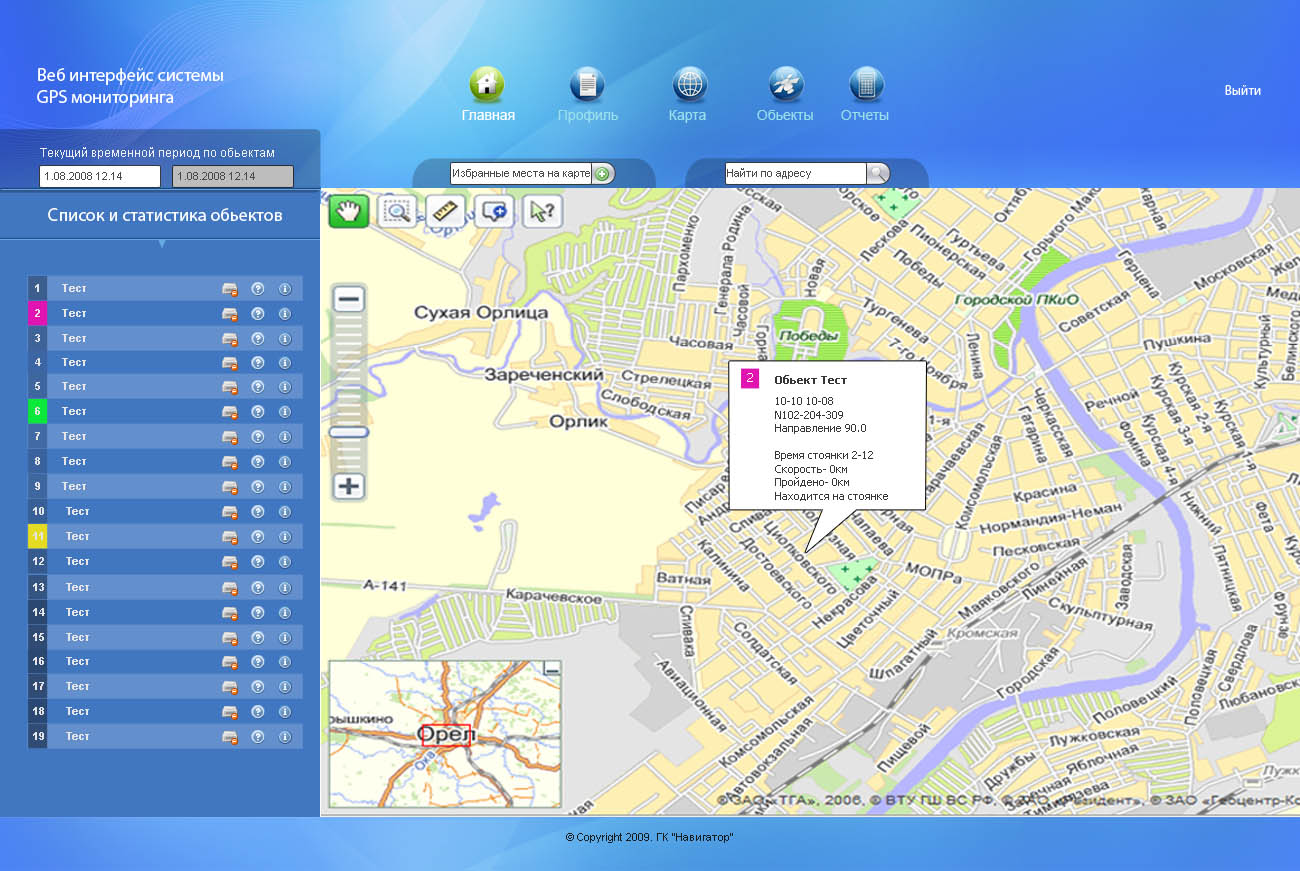Image resolution: width=1300 pixels, height=871 pixels.
Task: Select the hand pan tool
Action: [x=349, y=211]
